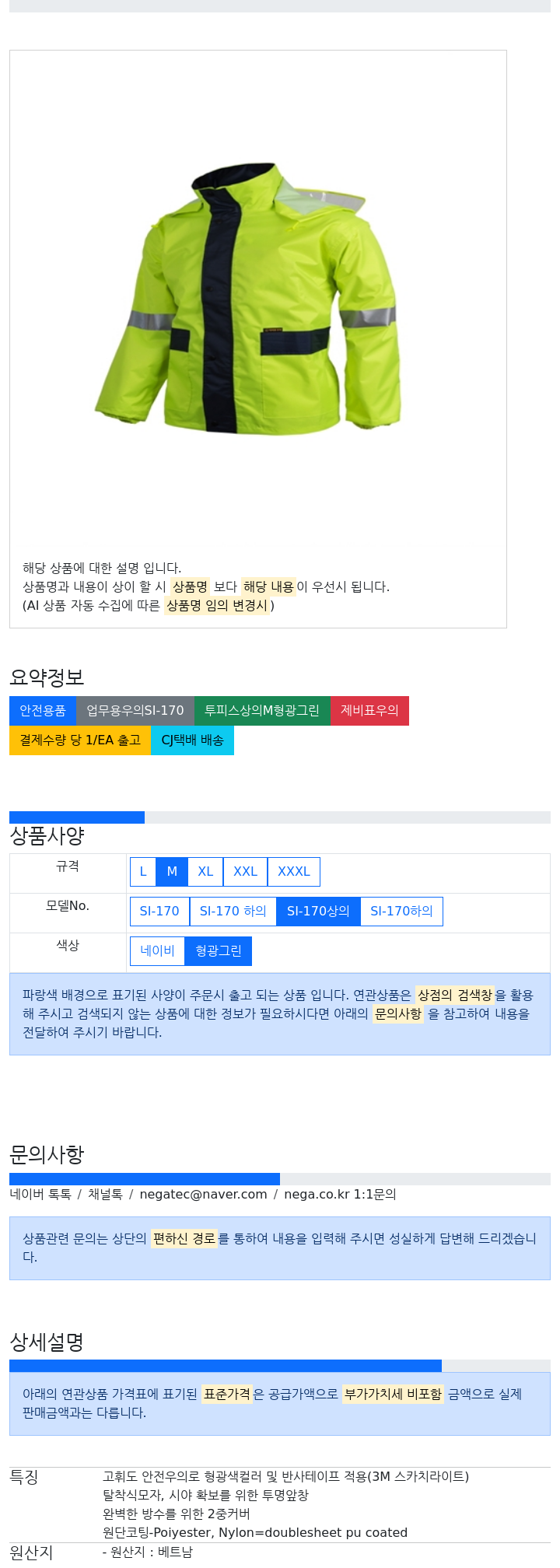Image resolution: width=560 pixels, height=1568 pixels.
Task: Select size M option
Action: click(172, 872)
